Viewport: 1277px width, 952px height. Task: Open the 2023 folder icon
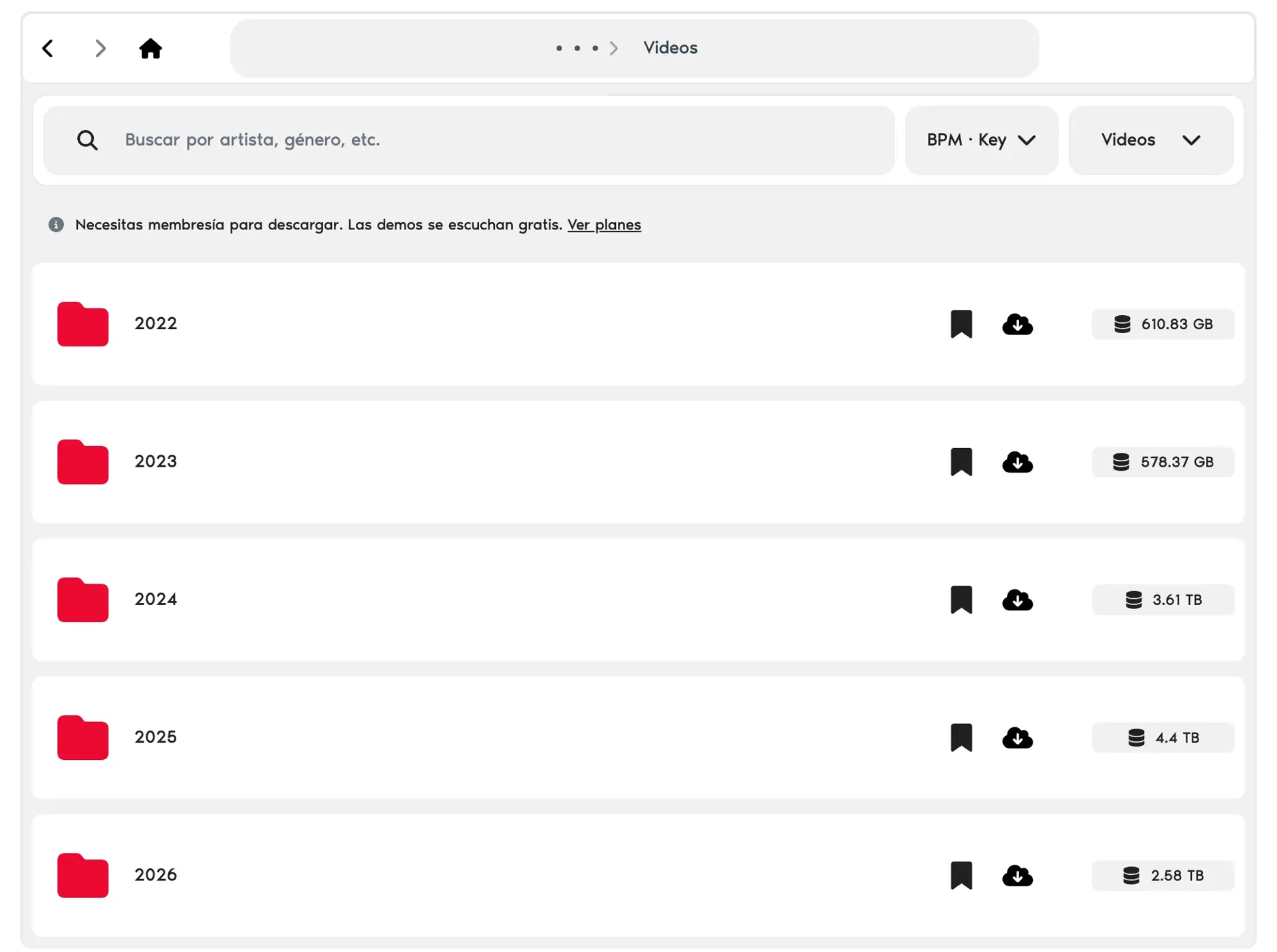tap(82, 461)
